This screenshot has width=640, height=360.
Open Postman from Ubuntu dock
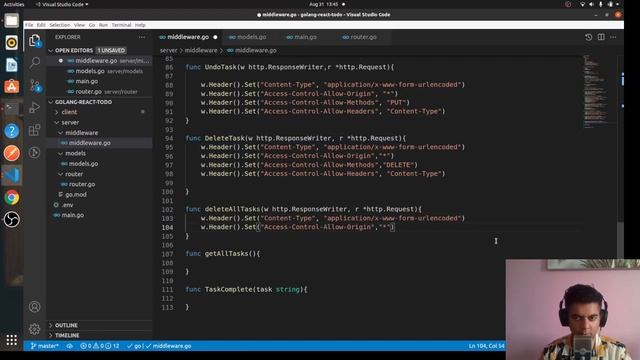coord(11,153)
